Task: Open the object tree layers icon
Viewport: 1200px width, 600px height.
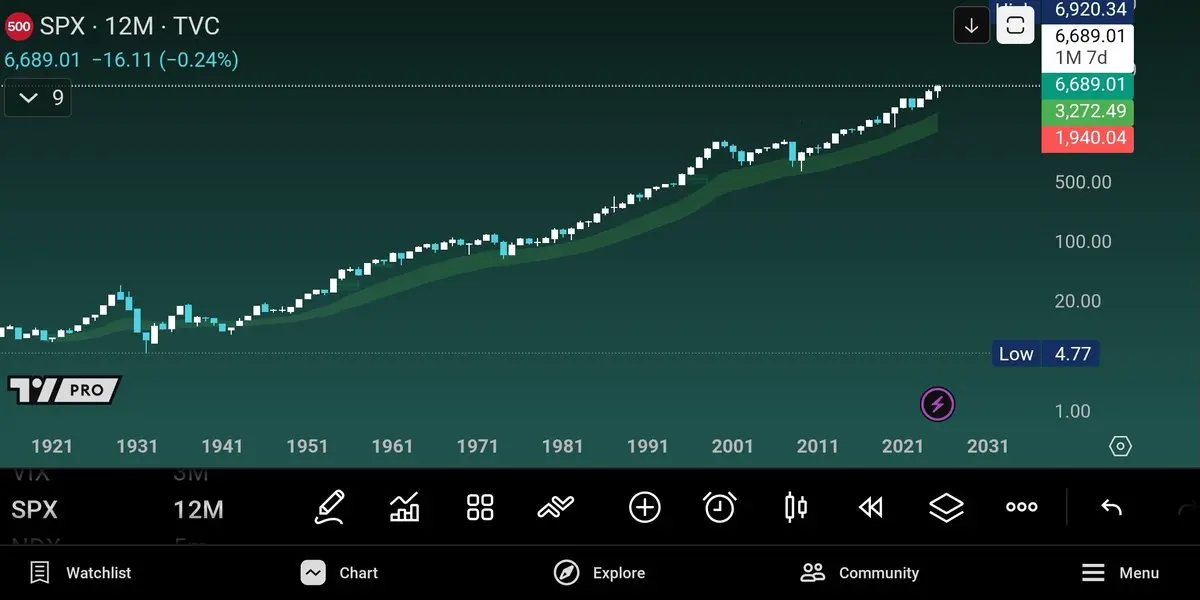Action: tap(946, 508)
